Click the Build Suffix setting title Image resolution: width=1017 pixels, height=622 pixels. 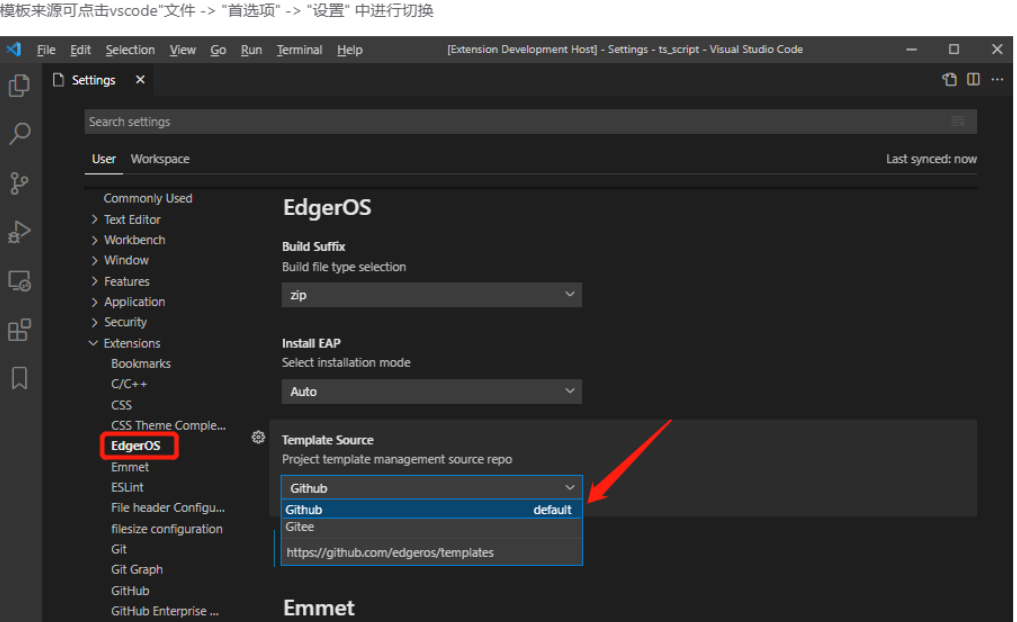pyautogui.click(x=313, y=246)
